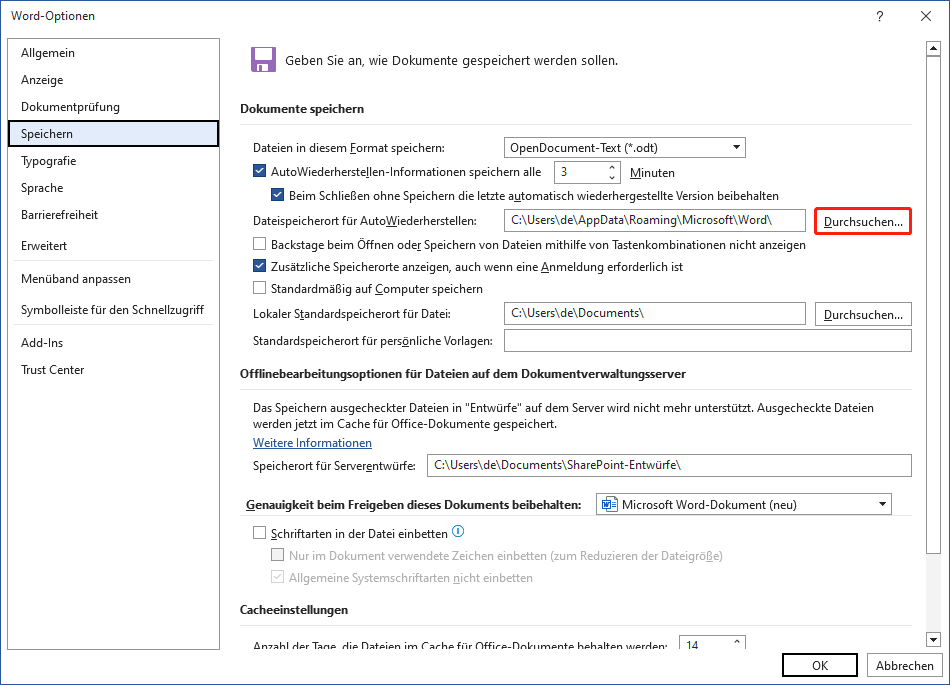Click the Genauigkeit beim Freigeben label
This screenshot has width=950, height=685.
click(x=414, y=505)
